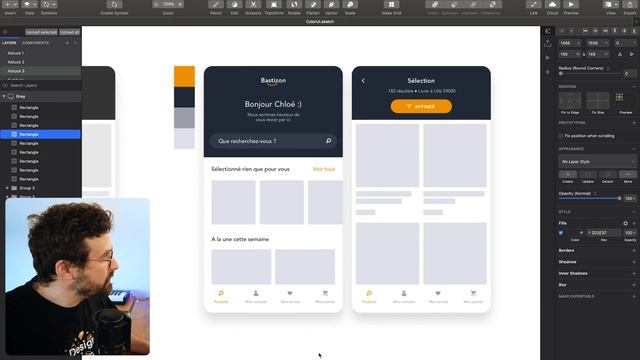Select the highlighted Rectangle layer
Image resolution: width=640 pixels, height=360 pixels.
coord(41,134)
